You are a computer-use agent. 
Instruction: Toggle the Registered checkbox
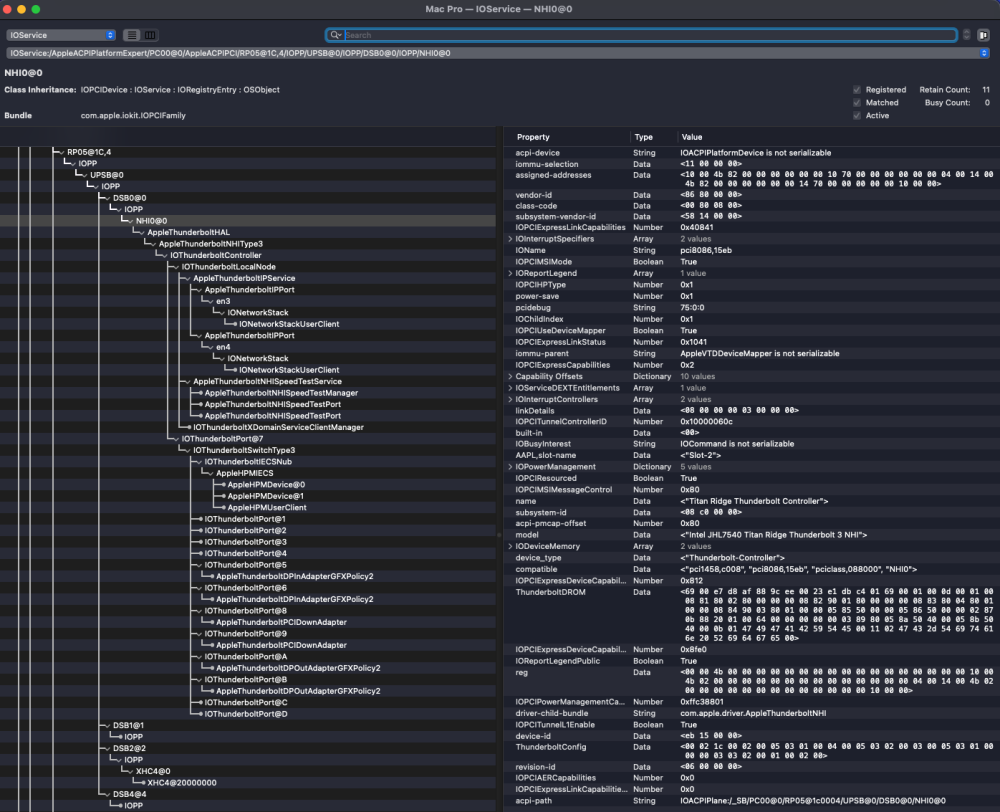click(x=857, y=90)
